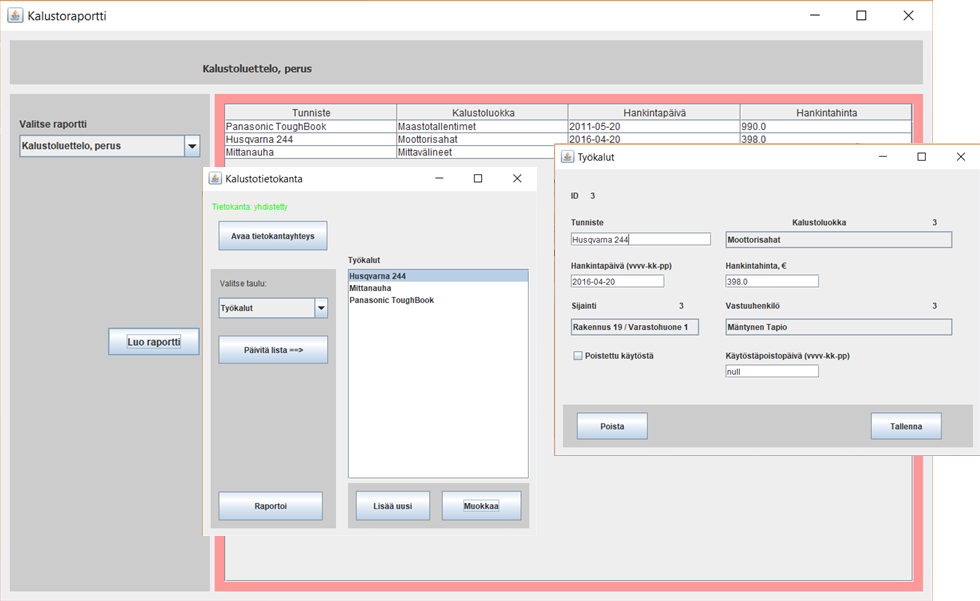The image size is (980, 601).
Task: Maximize the Työkalut window
Action: (x=921, y=157)
